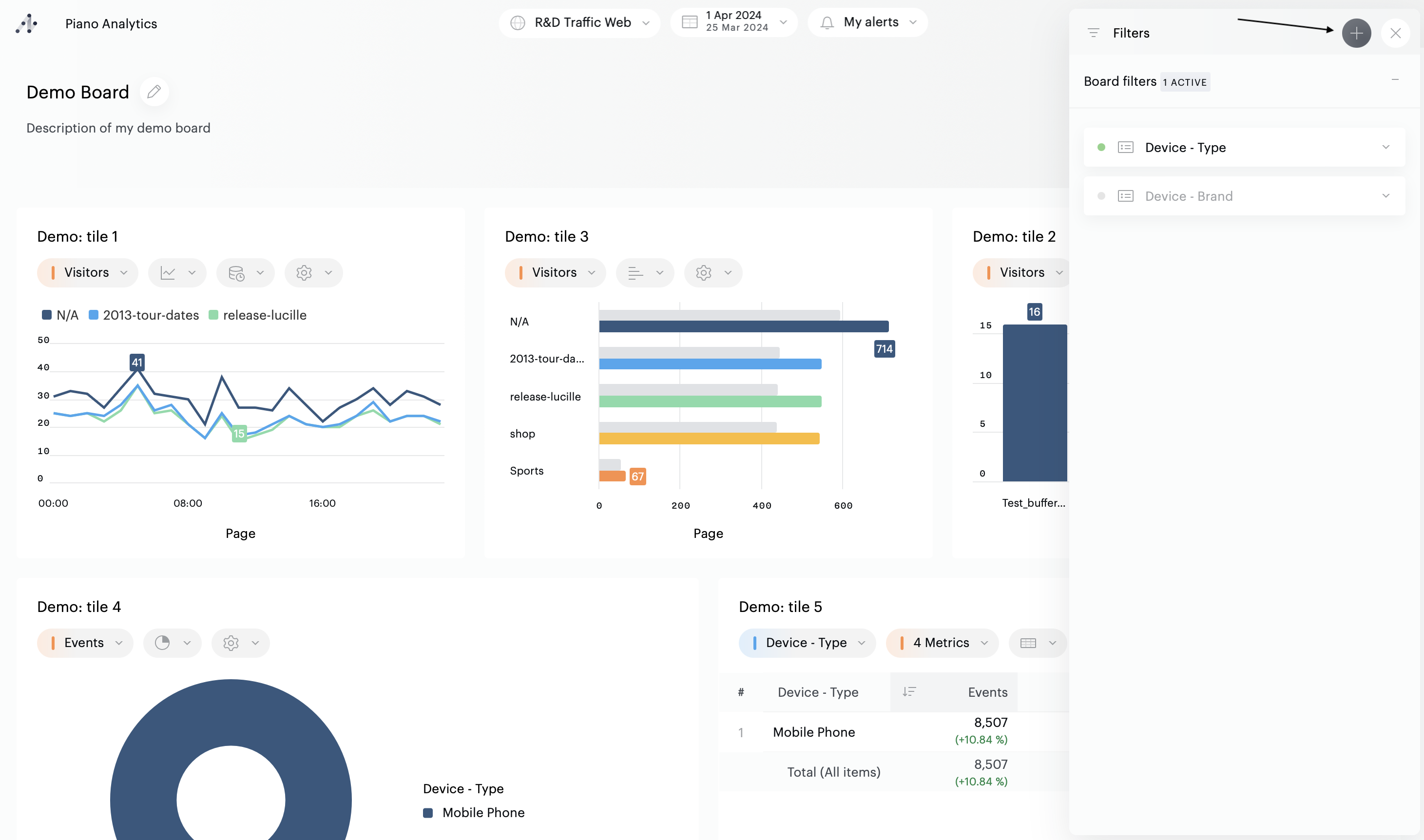Click the plus icon to add a filter
Screen dimensions: 1424x840
point(1356,33)
